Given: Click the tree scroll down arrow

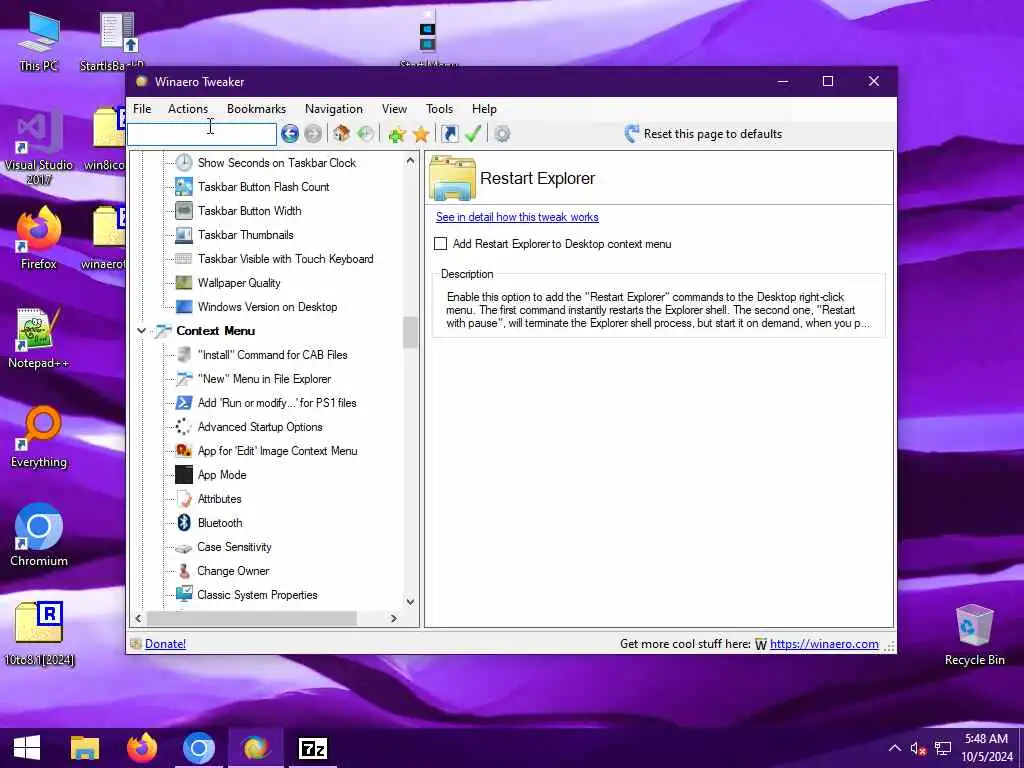Looking at the screenshot, I should [x=410, y=601].
